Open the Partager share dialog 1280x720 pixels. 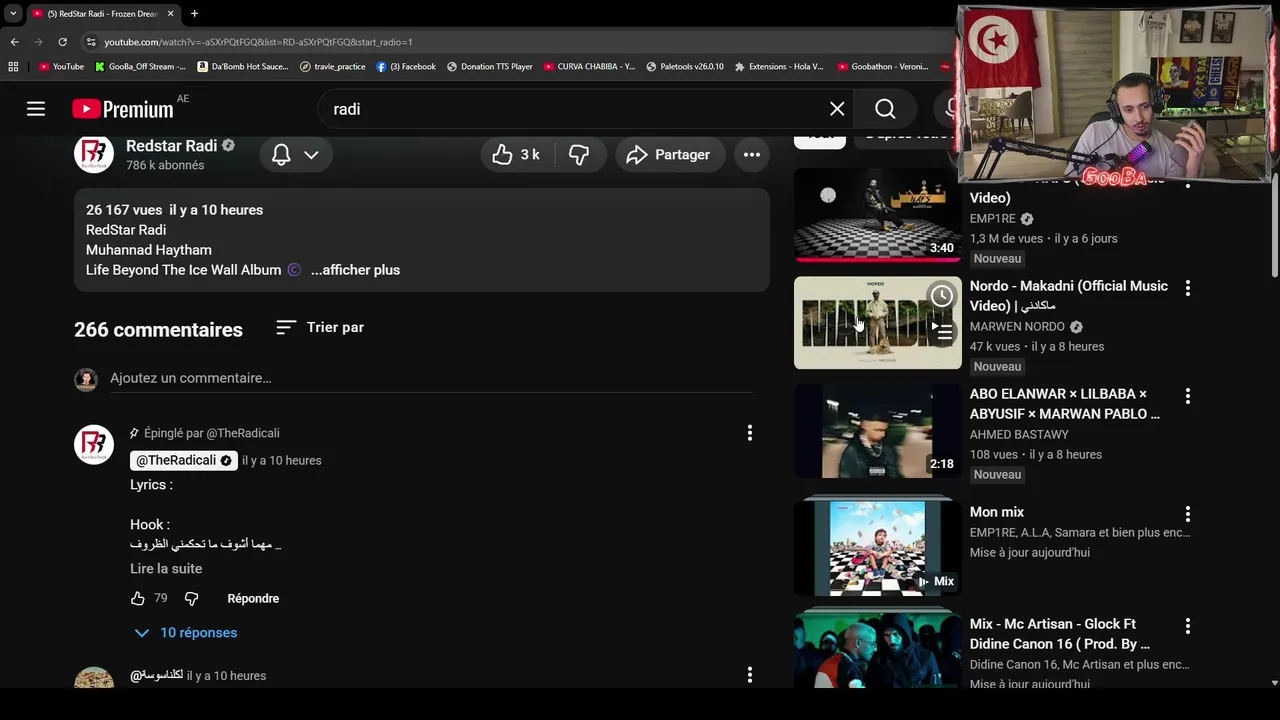[669, 155]
